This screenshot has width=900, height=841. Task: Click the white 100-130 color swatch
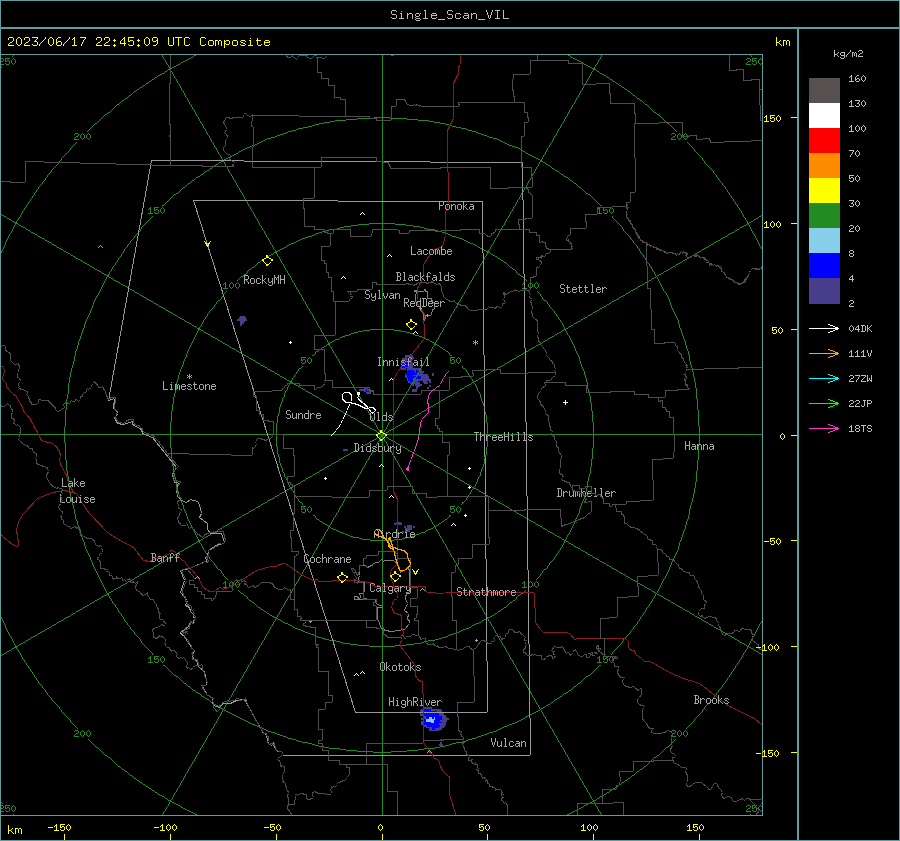tap(824, 115)
